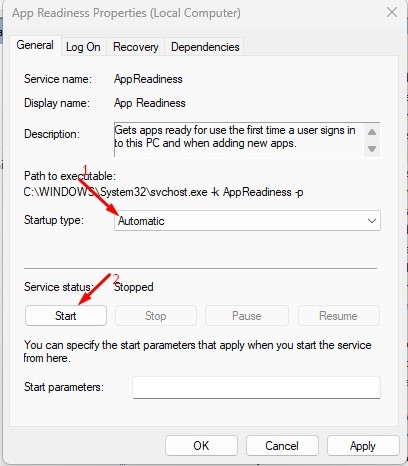Switch to the General tab
This screenshot has width=408, height=466.
35,45
